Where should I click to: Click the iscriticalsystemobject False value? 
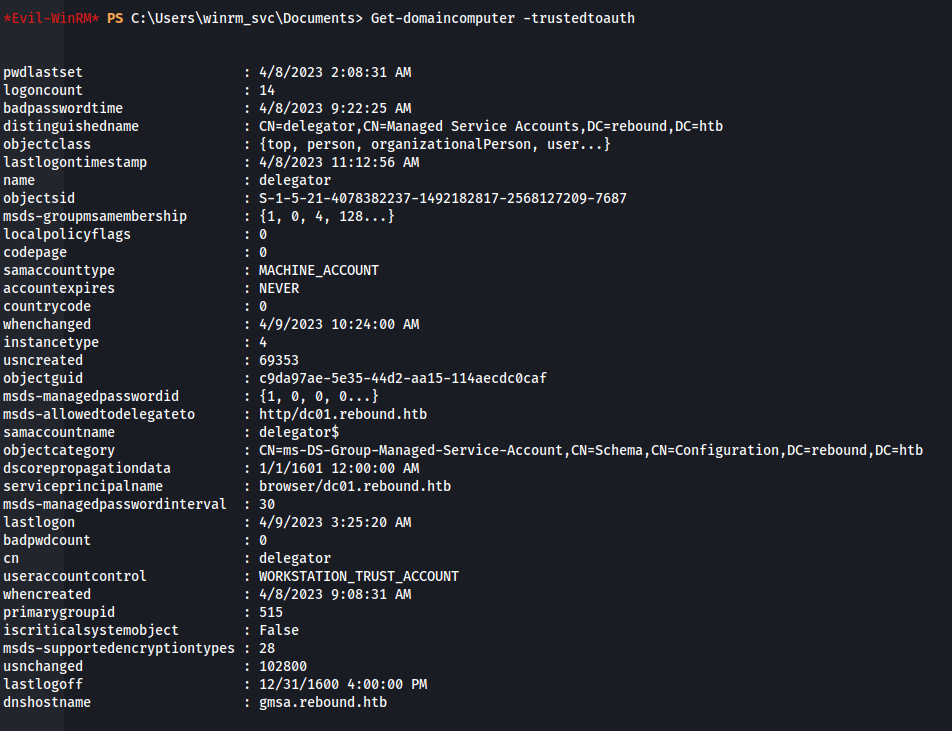click(278, 630)
